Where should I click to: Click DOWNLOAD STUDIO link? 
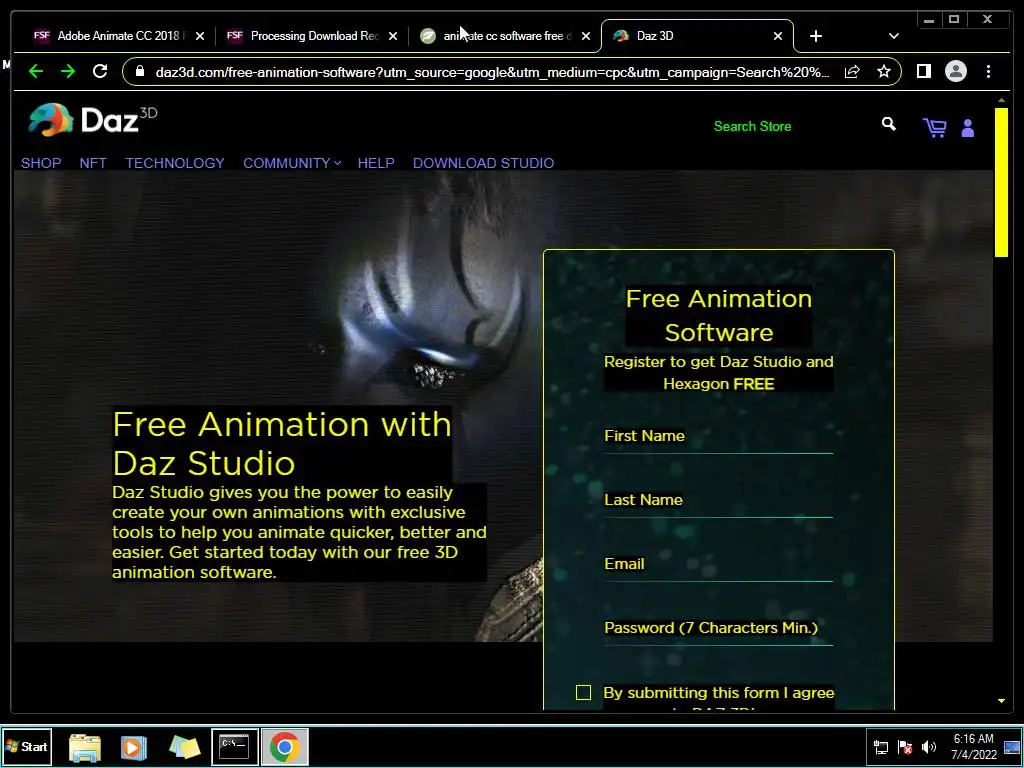[483, 163]
